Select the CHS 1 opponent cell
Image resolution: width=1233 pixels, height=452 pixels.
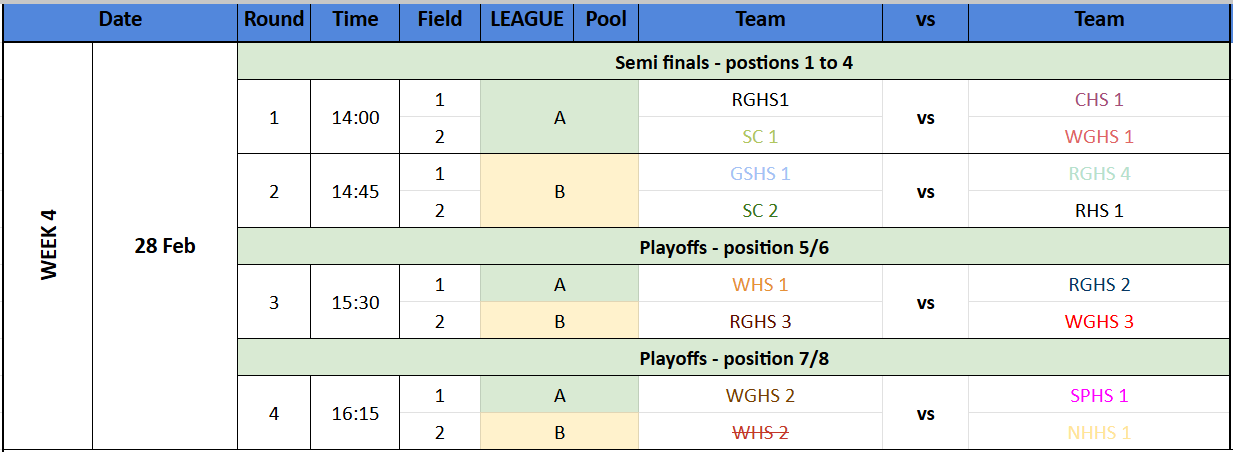(1098, 99)
